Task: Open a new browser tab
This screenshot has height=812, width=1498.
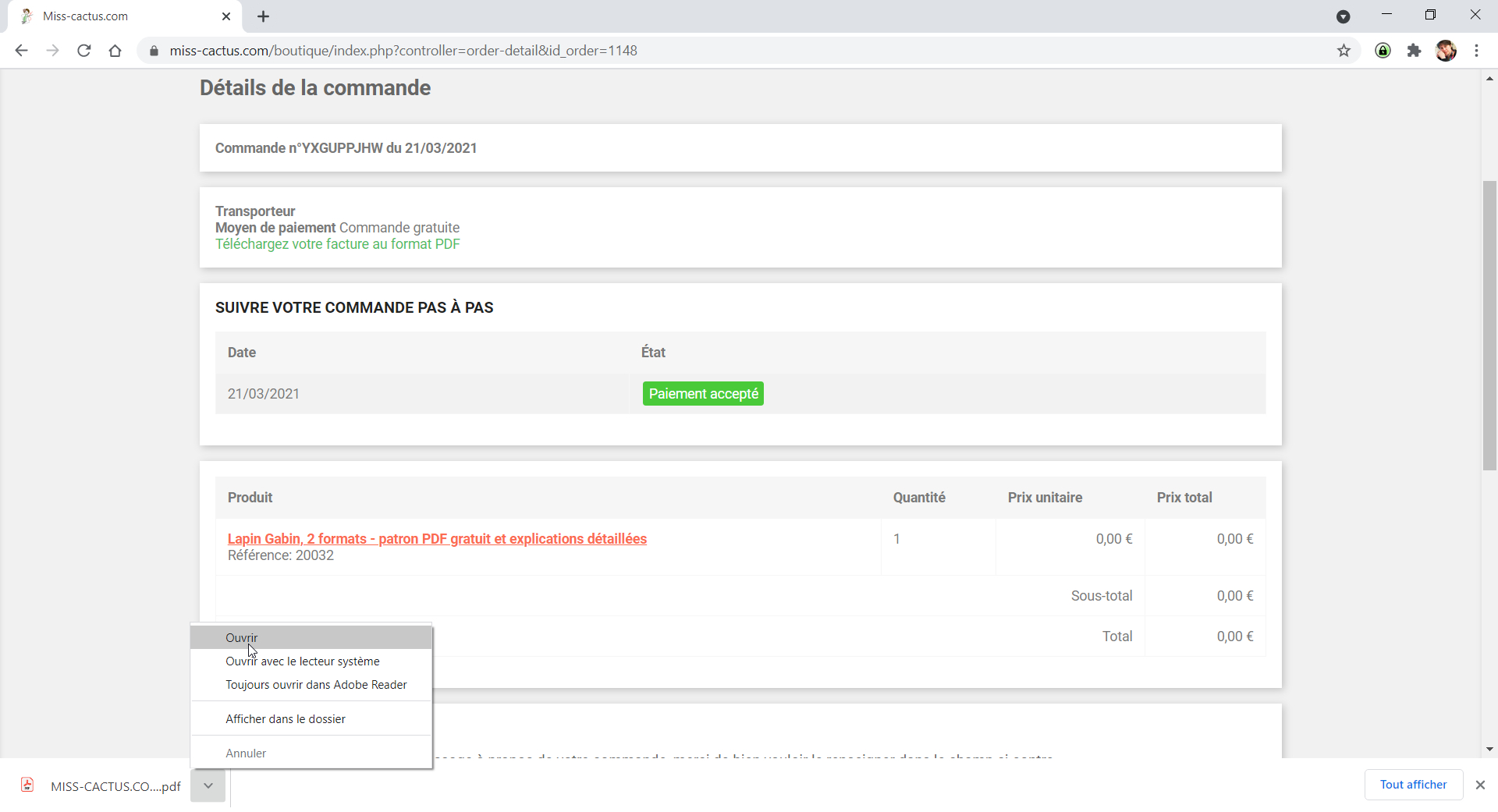Action: [264, 16]
